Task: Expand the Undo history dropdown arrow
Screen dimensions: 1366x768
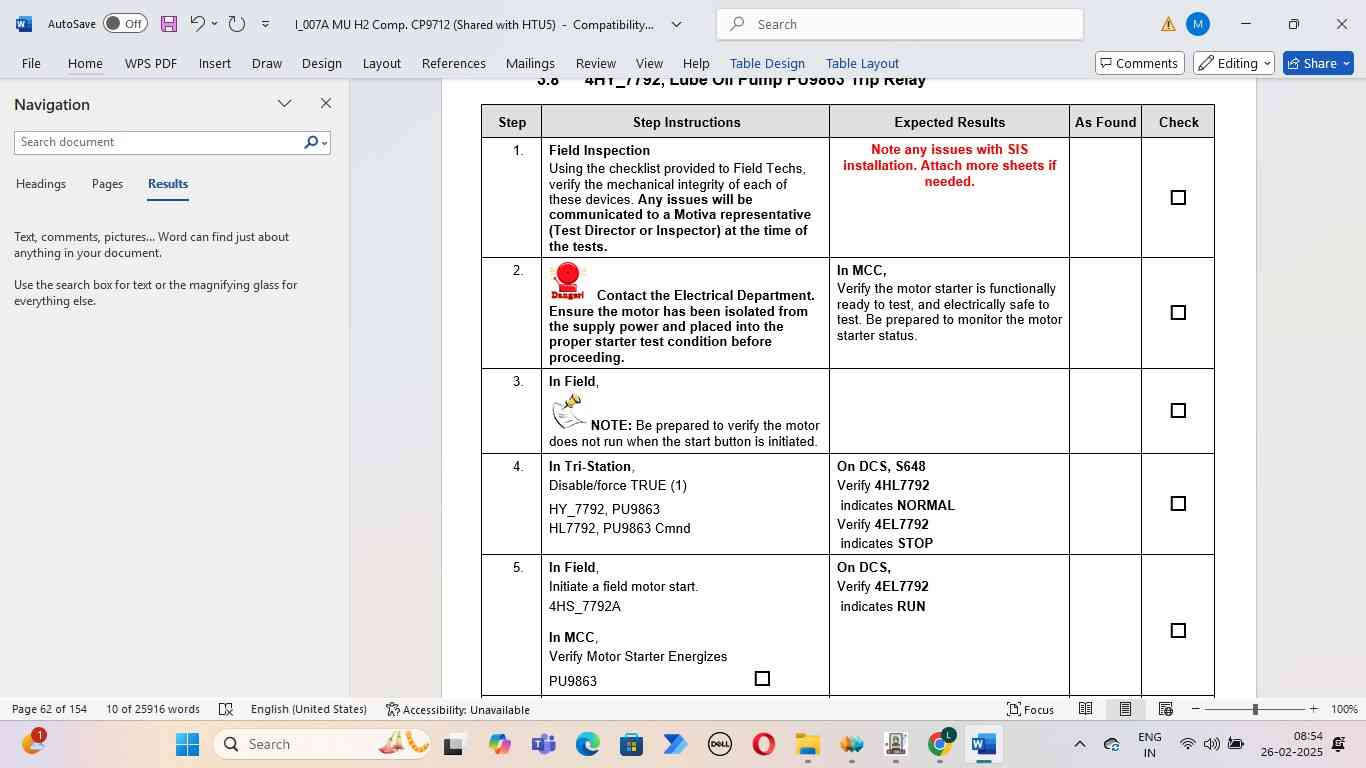Action: [214, 24]
